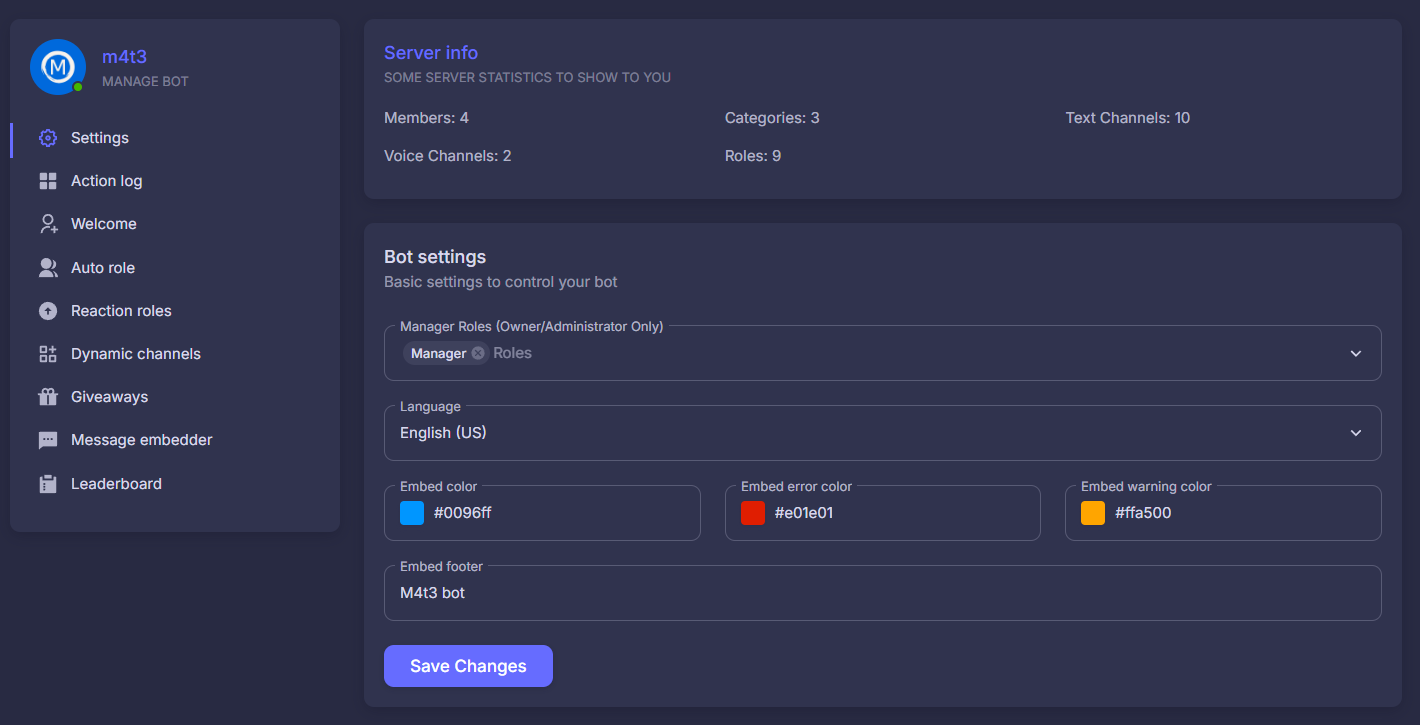Image resolution: width=1420 pixels, height=725 pixels.
Task: Open the Language dropdown arrow
Action: click(1356, 433)
